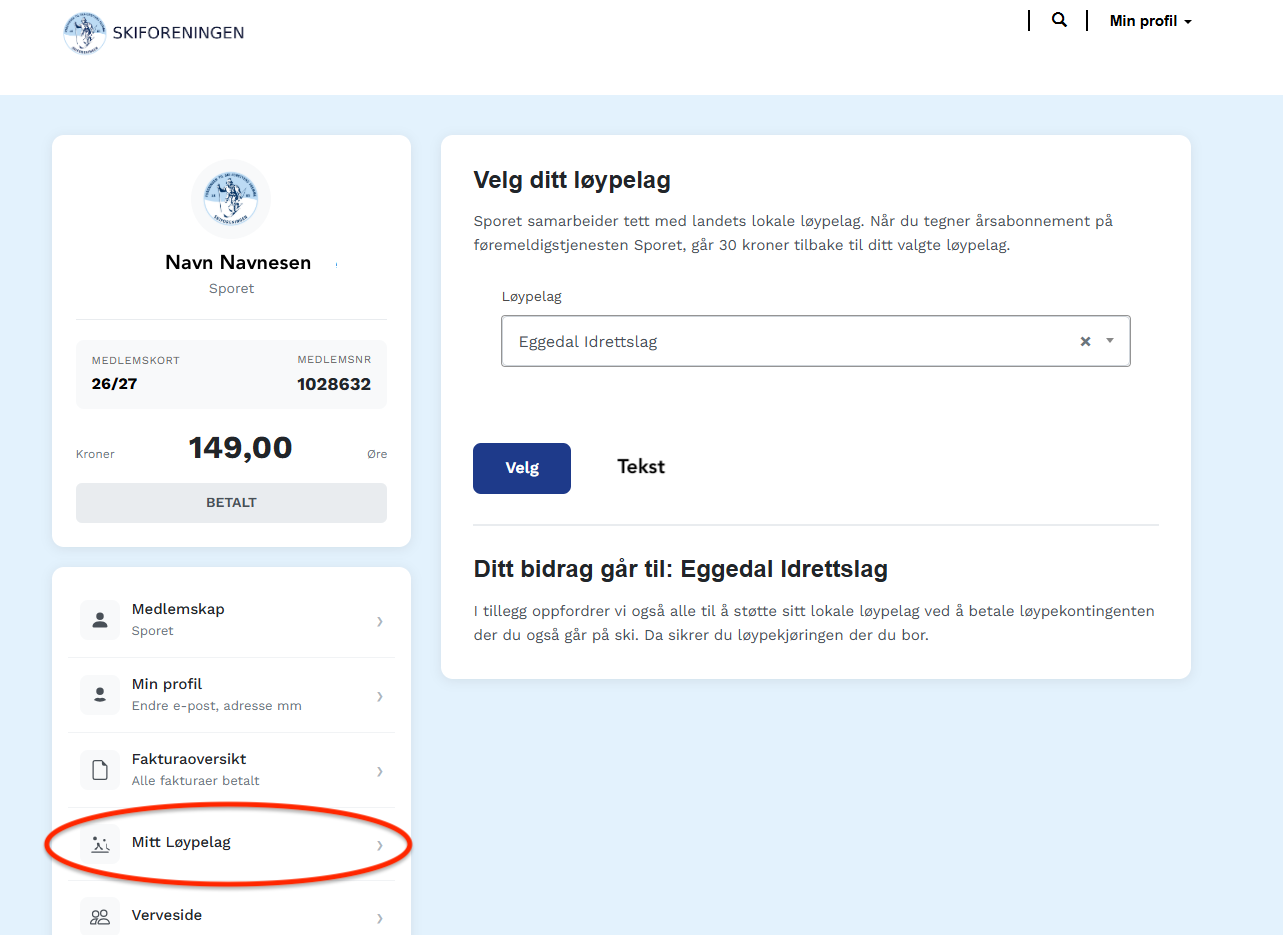Screen dimensions: 1283x935
Task: Open search using the magnifying glass icon
Action: (1059, 19)
